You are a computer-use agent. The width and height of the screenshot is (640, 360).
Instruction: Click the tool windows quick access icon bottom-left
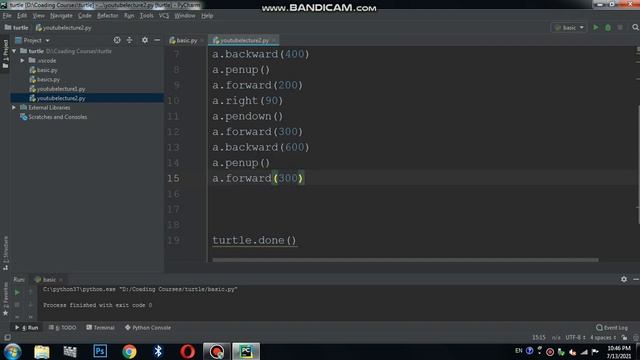point(7,338)
